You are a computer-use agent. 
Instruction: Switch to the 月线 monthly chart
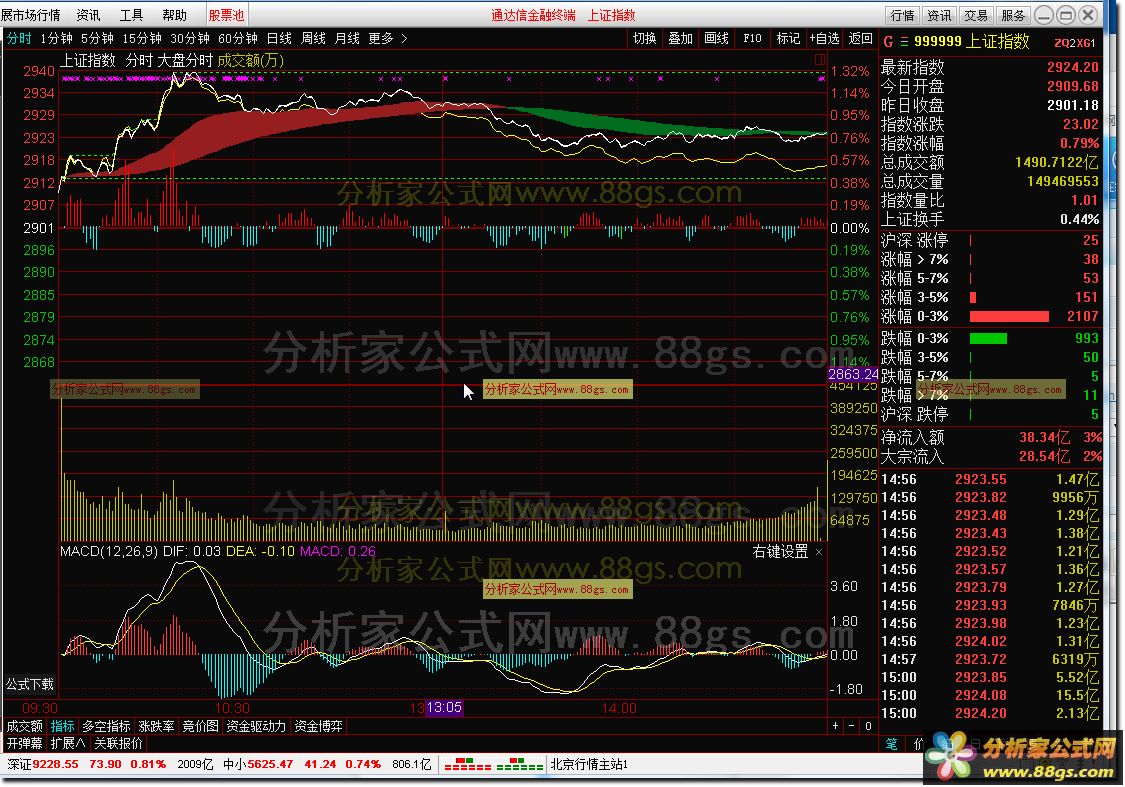tap(347, 39)
